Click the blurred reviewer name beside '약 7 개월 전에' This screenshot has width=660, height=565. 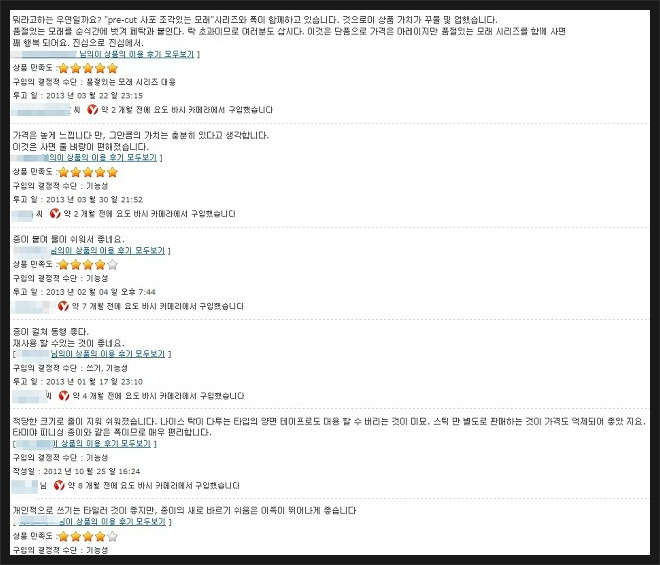click(x=34, y=306)
